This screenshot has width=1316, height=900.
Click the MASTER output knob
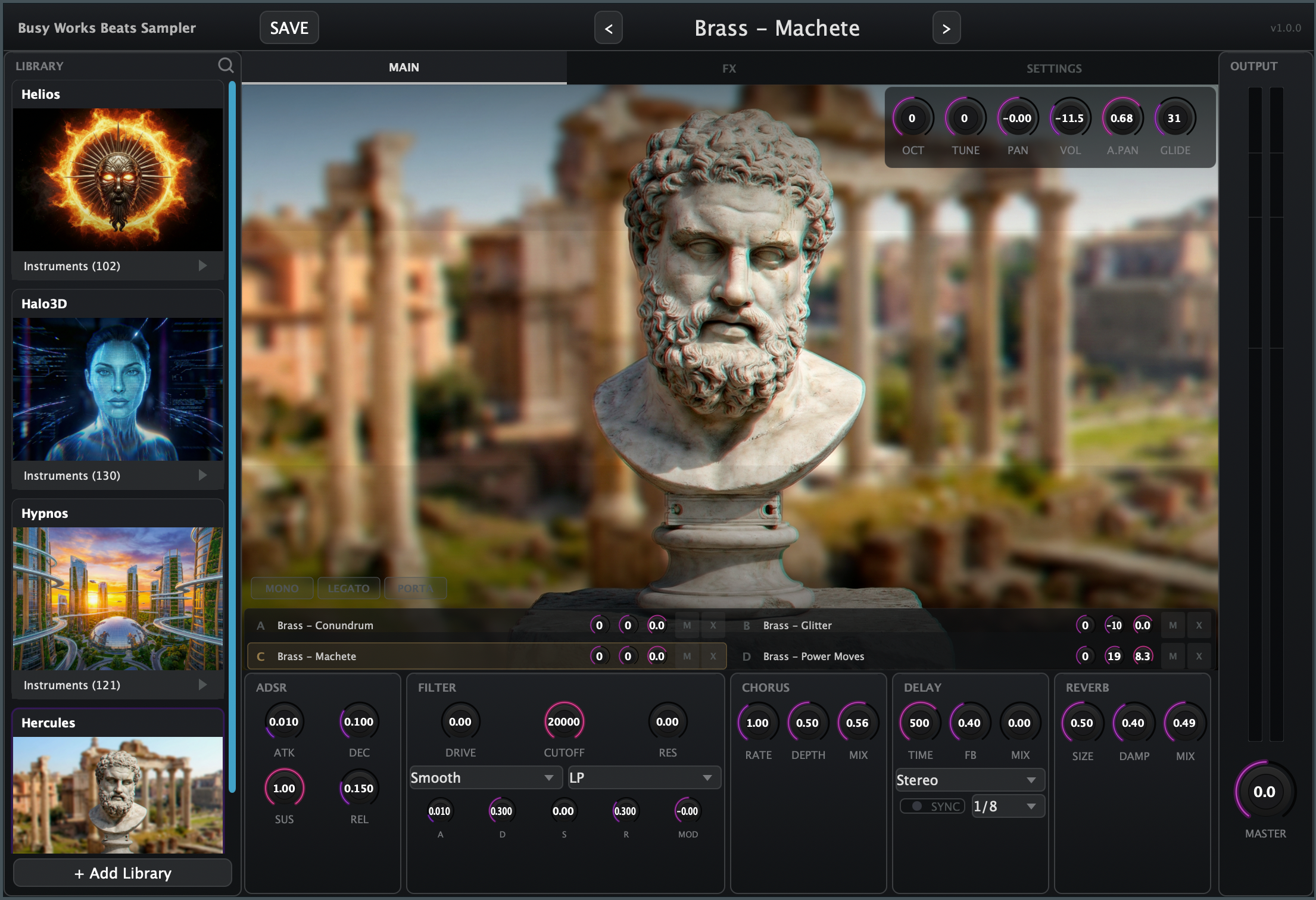click(1264, 792)
